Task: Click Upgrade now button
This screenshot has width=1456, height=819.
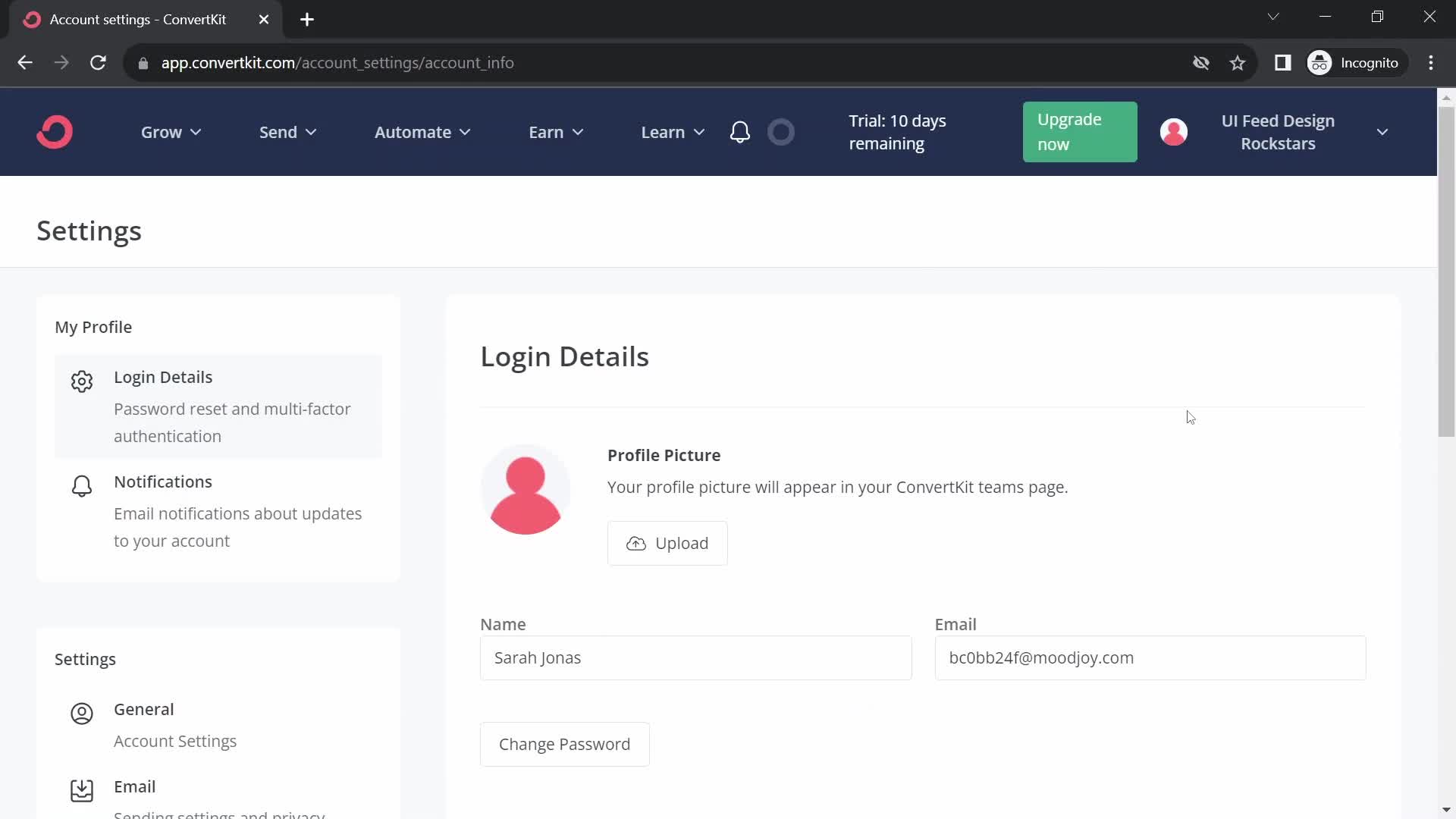Action: (1080, 132)
